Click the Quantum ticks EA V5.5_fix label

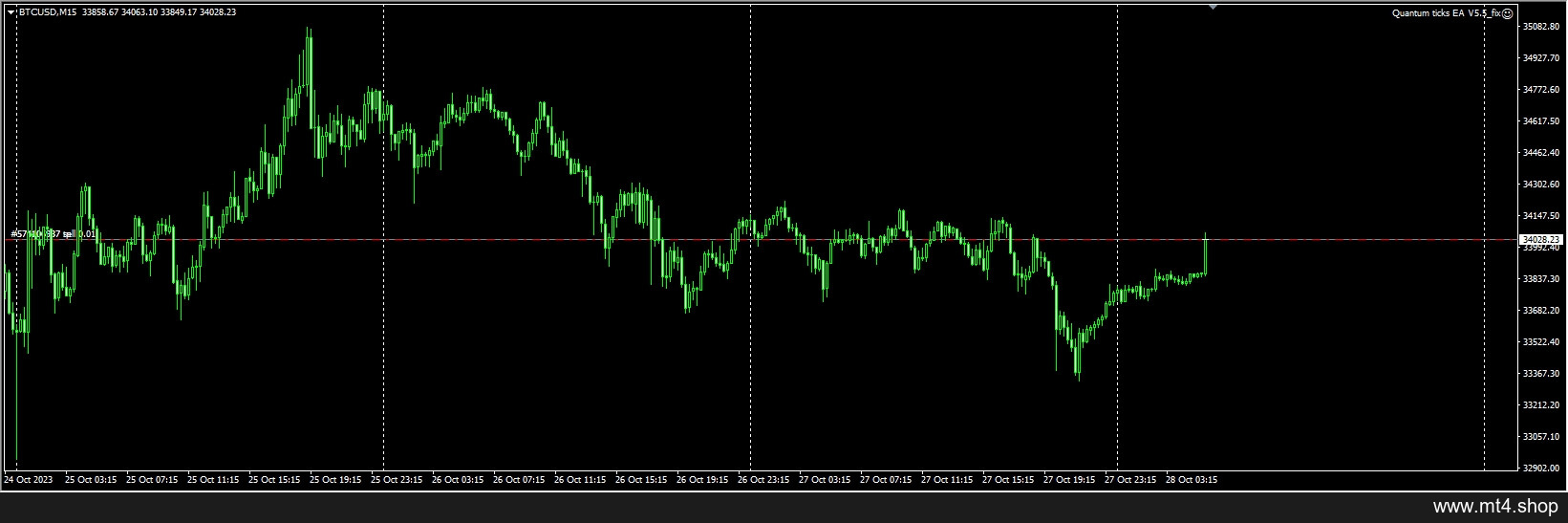pos(1447,13)
